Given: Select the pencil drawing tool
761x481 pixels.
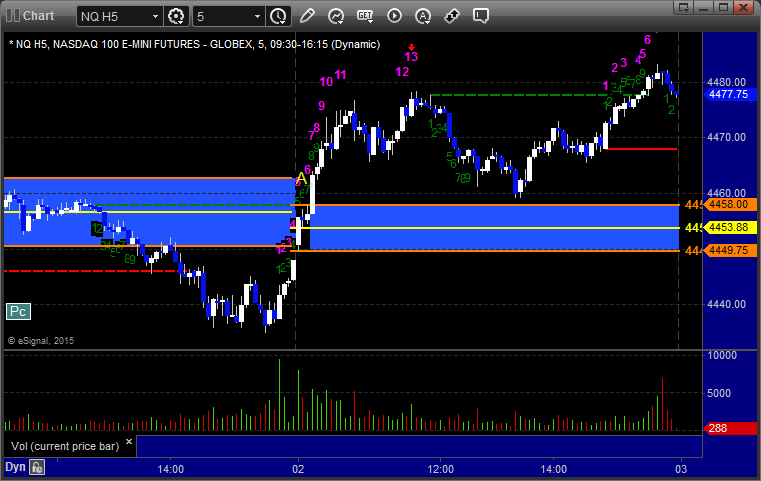Looking at the screenshot, I should [x=307, y=16].
